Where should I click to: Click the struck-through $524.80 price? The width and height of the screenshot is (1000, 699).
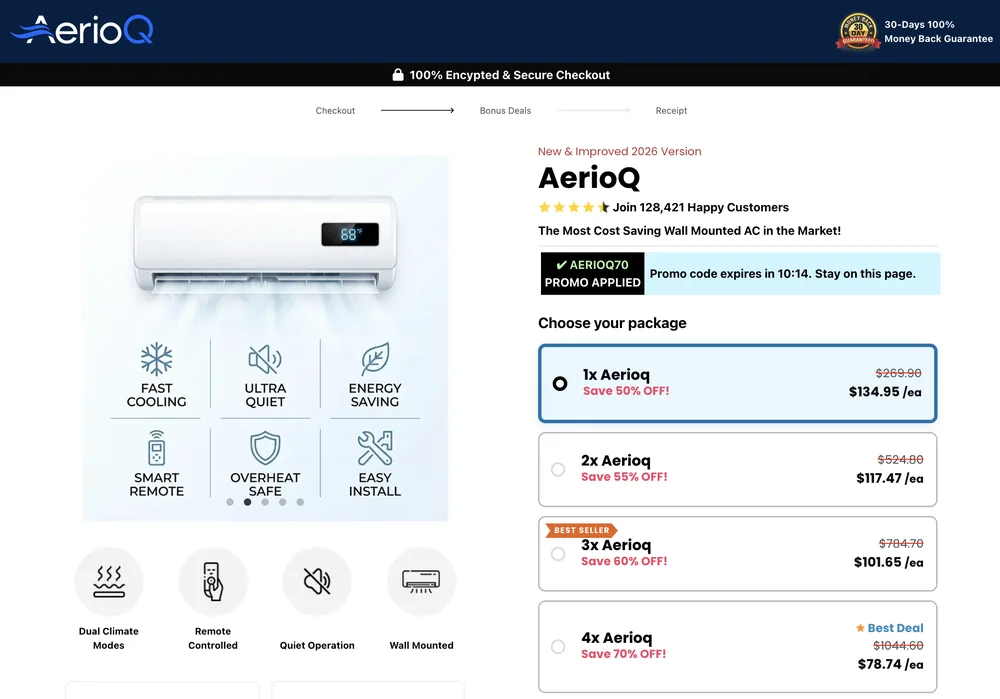[901, 459]
